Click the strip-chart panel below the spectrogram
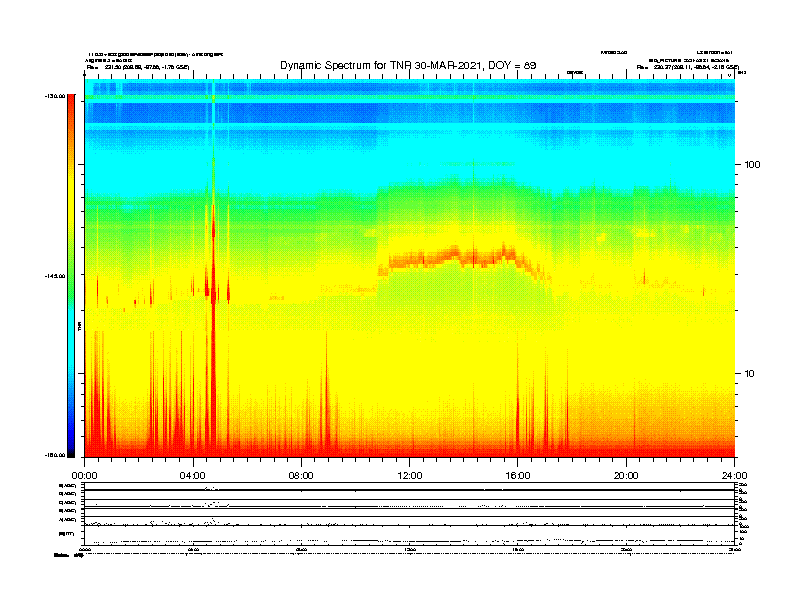This screenshot has width=792, height=612. pos(409,514)
